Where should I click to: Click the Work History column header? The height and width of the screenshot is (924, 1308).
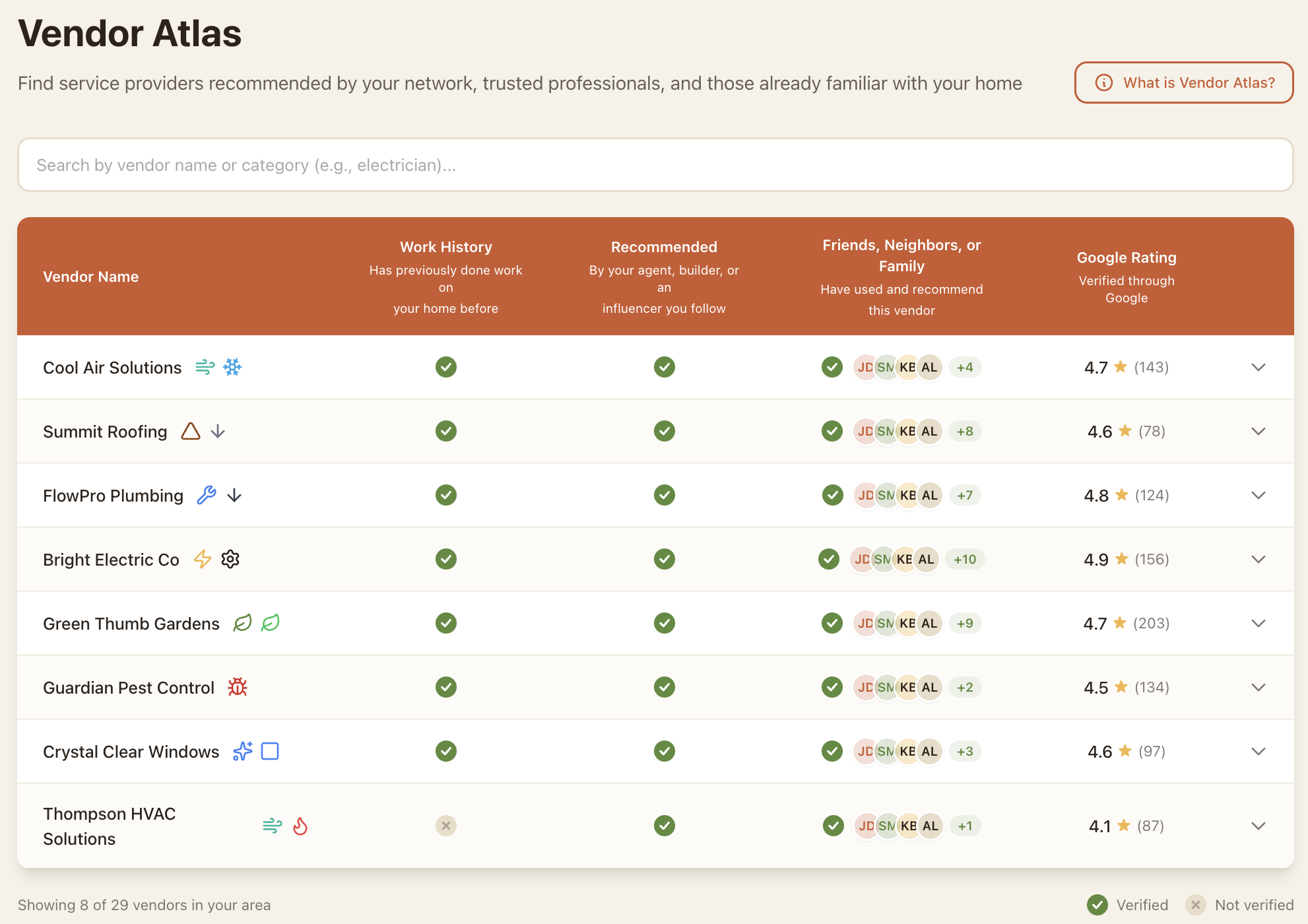[x=445, y=247]
